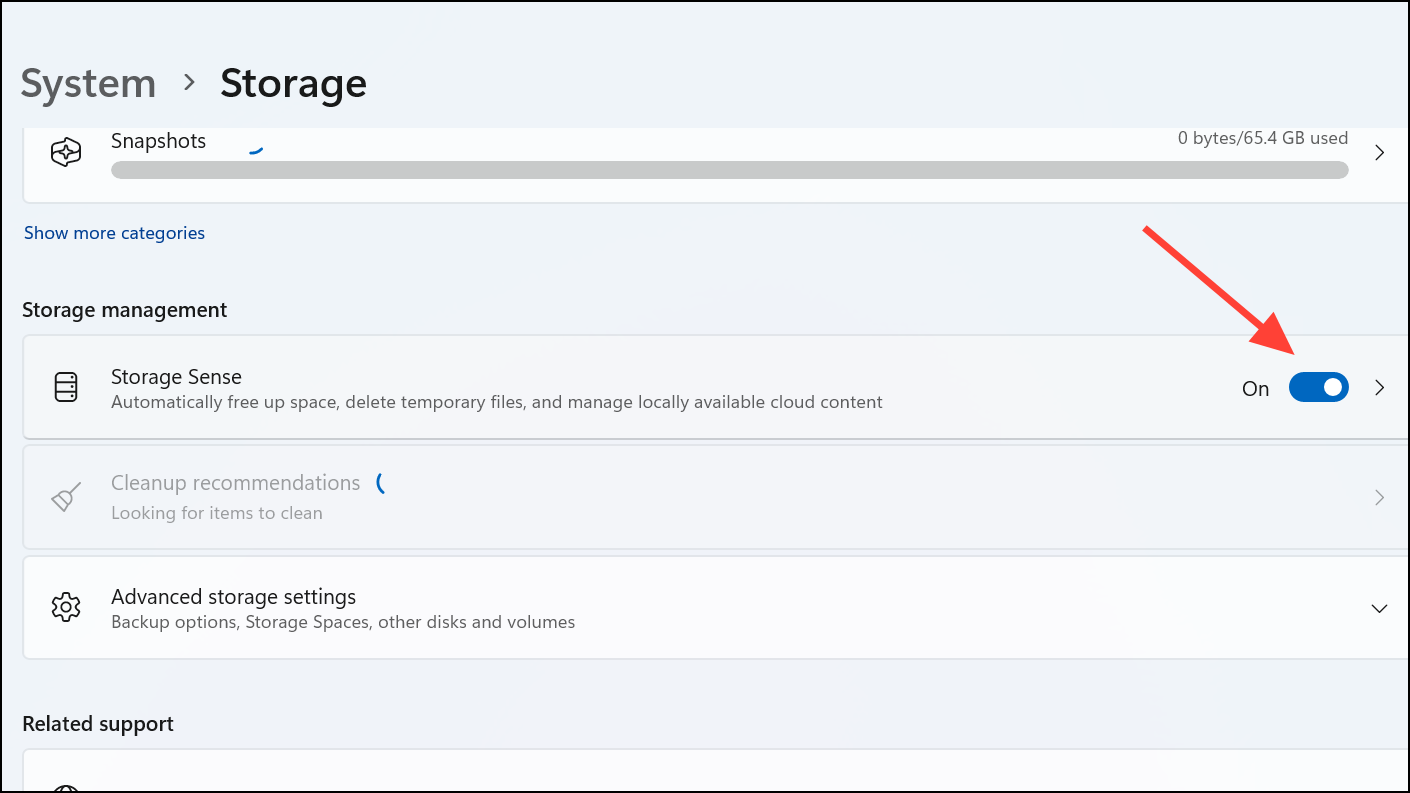Open Snapshots details via its right chevron
The height and width of the screenshot is (793, 1410).
[1379, 153]
